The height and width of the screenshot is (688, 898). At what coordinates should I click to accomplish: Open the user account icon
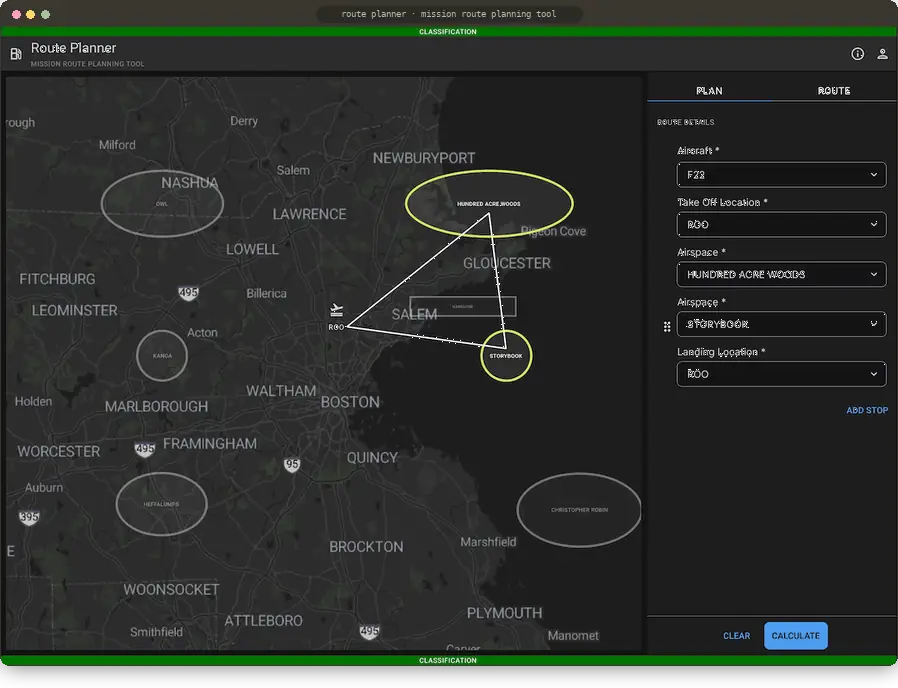pos(882,54)
